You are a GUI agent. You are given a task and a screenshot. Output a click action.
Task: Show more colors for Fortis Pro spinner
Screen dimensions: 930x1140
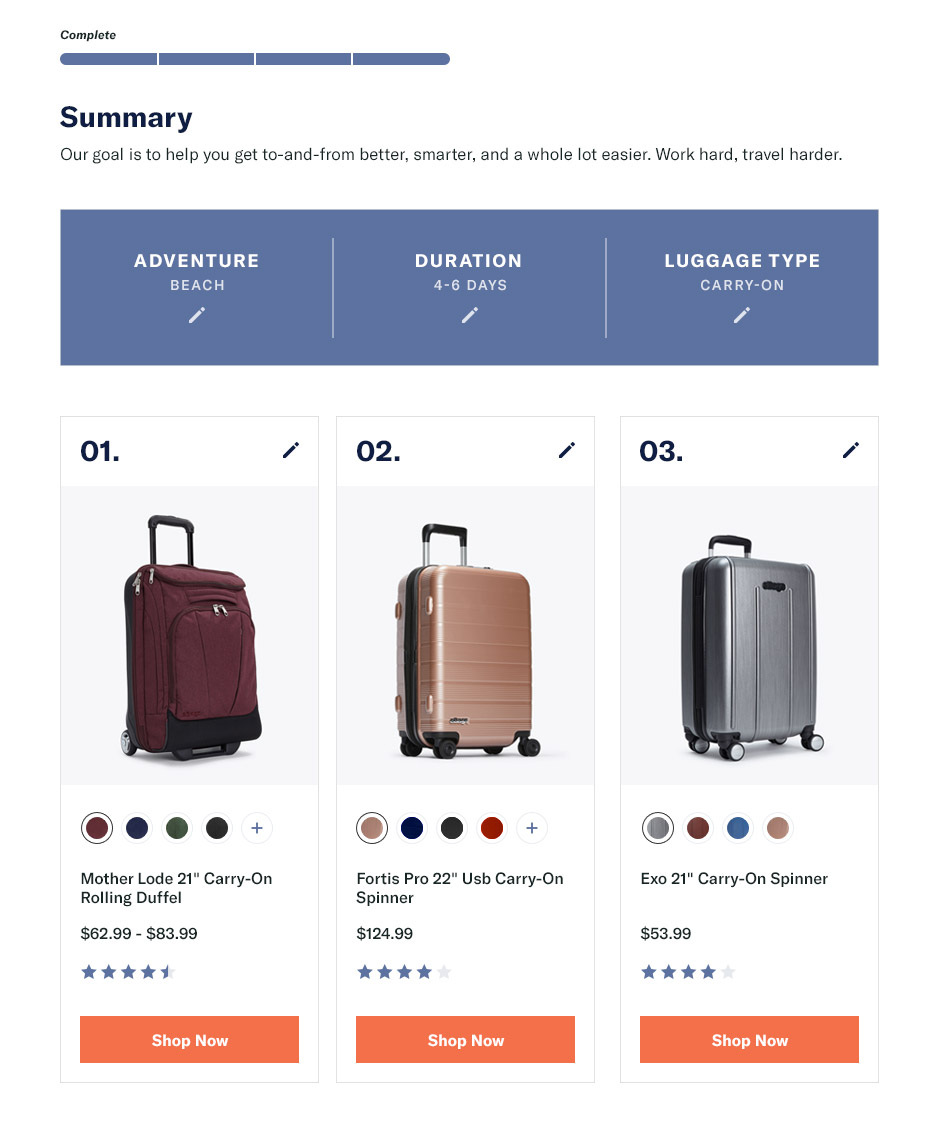[532, 828]
